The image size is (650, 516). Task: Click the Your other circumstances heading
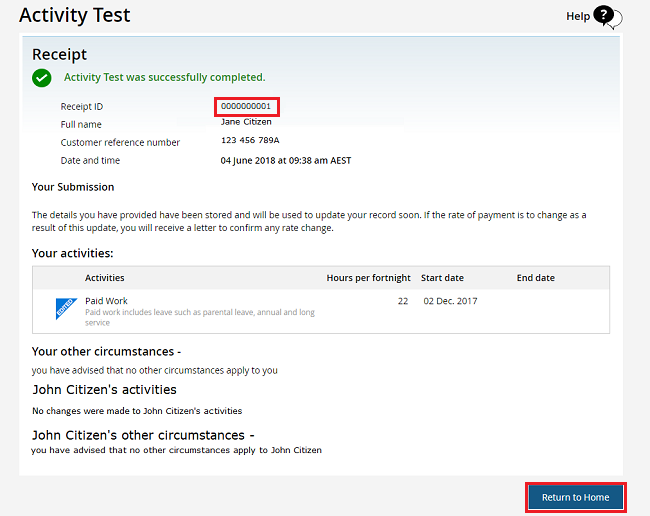107,351
